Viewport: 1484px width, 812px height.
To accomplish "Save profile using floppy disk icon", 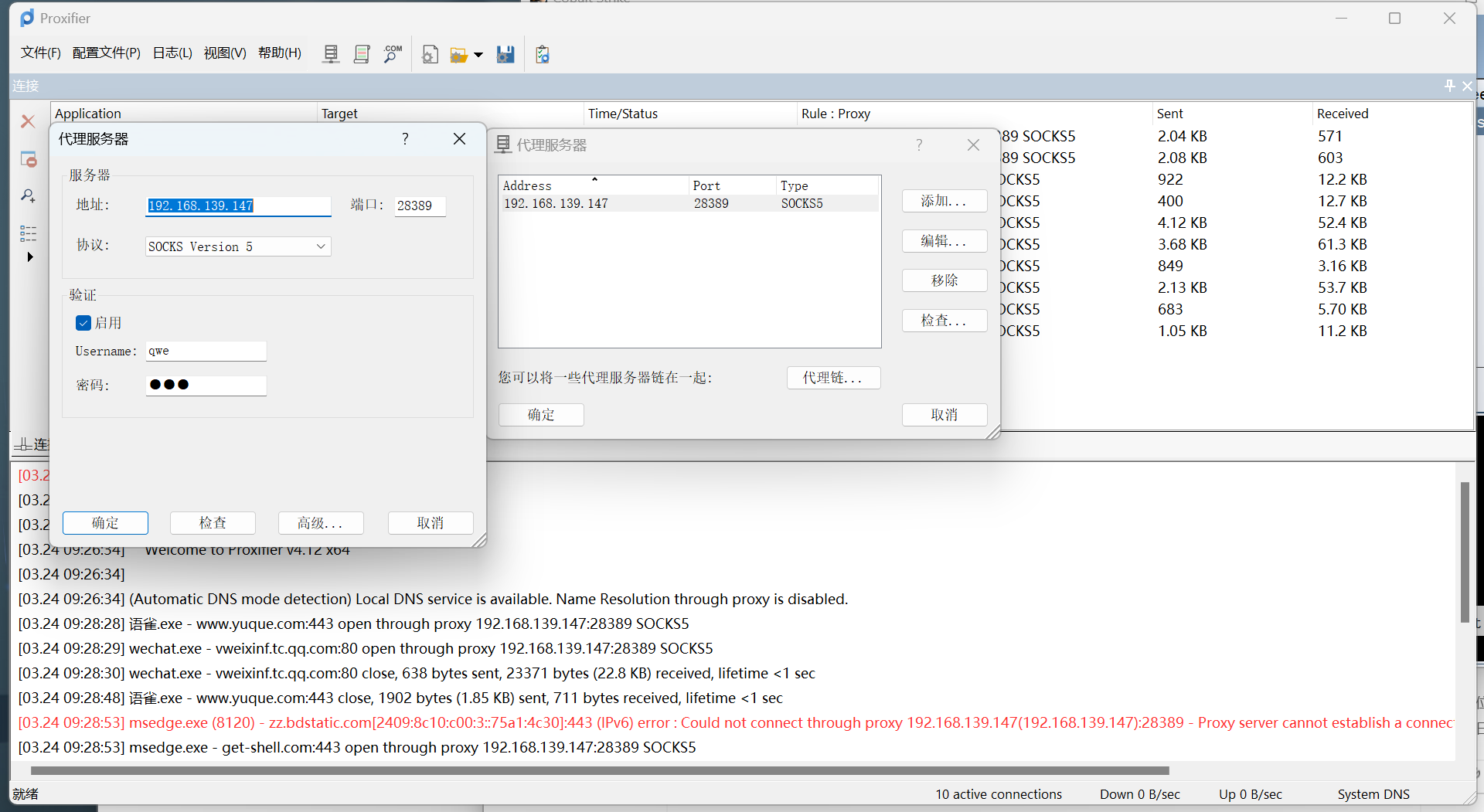I will [505, 54].
